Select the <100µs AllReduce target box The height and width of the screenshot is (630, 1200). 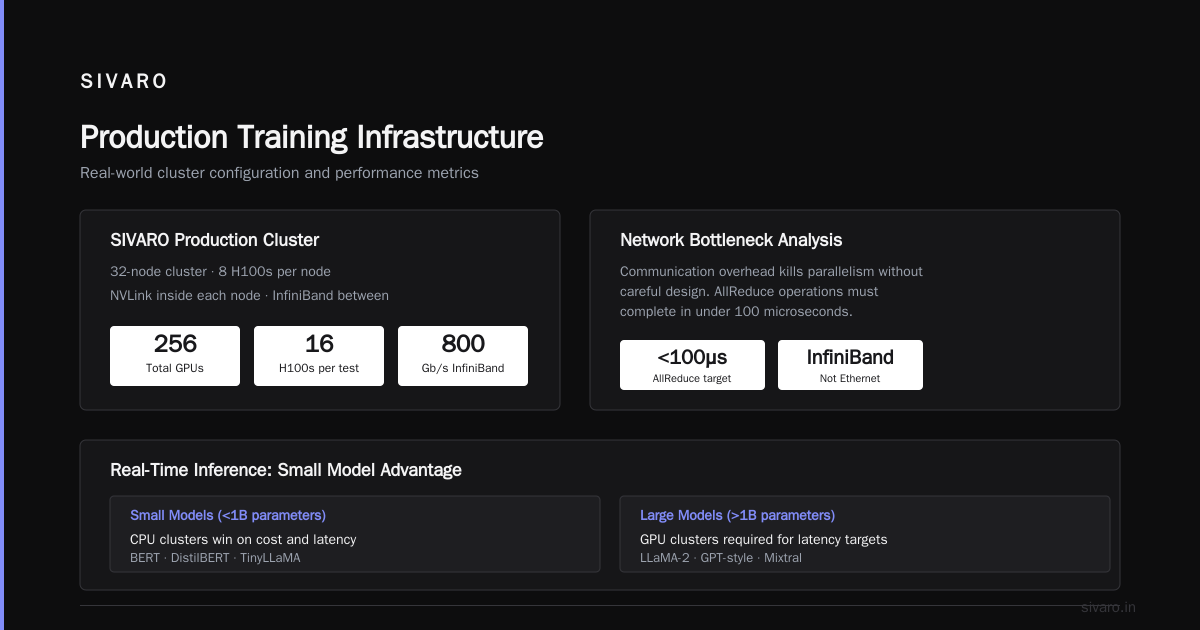(692, 365)
